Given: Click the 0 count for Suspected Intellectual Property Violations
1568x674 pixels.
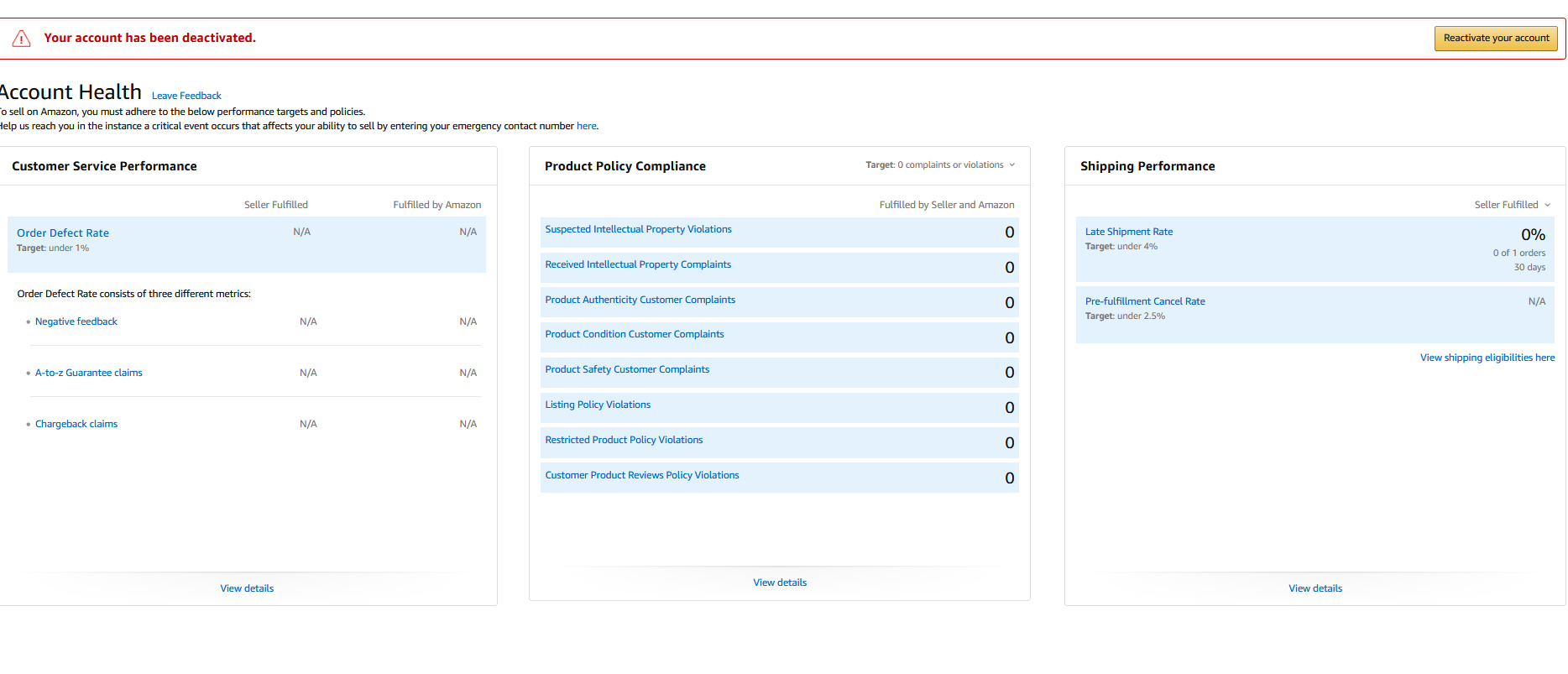Looking at the screenshot, I should pyautogui.click(x=1010, y=233).
